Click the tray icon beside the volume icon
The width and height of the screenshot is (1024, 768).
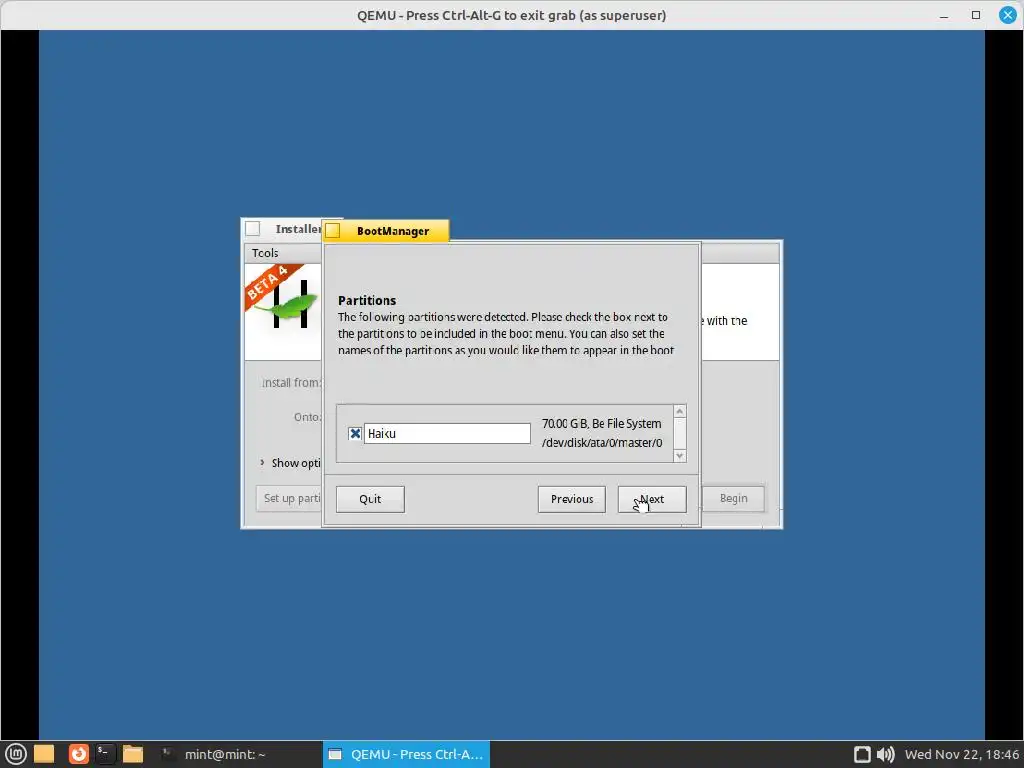[x=862, y=754]
